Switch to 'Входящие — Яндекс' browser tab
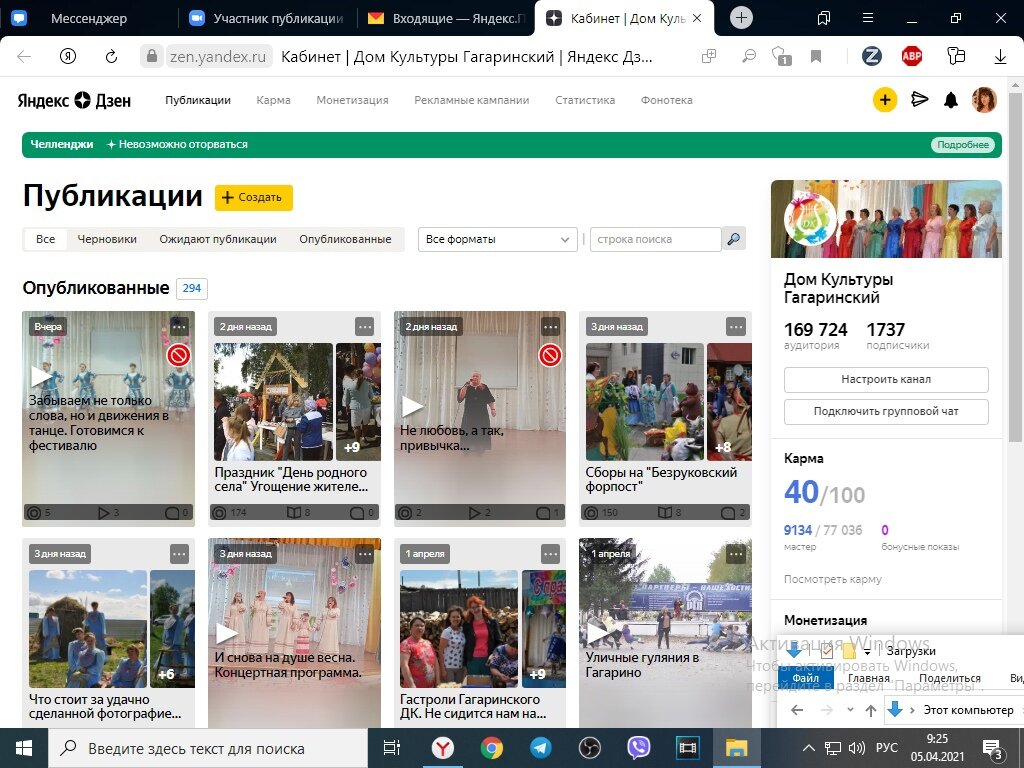Screen dimensions: 1024x768 [x=446, y=18]
